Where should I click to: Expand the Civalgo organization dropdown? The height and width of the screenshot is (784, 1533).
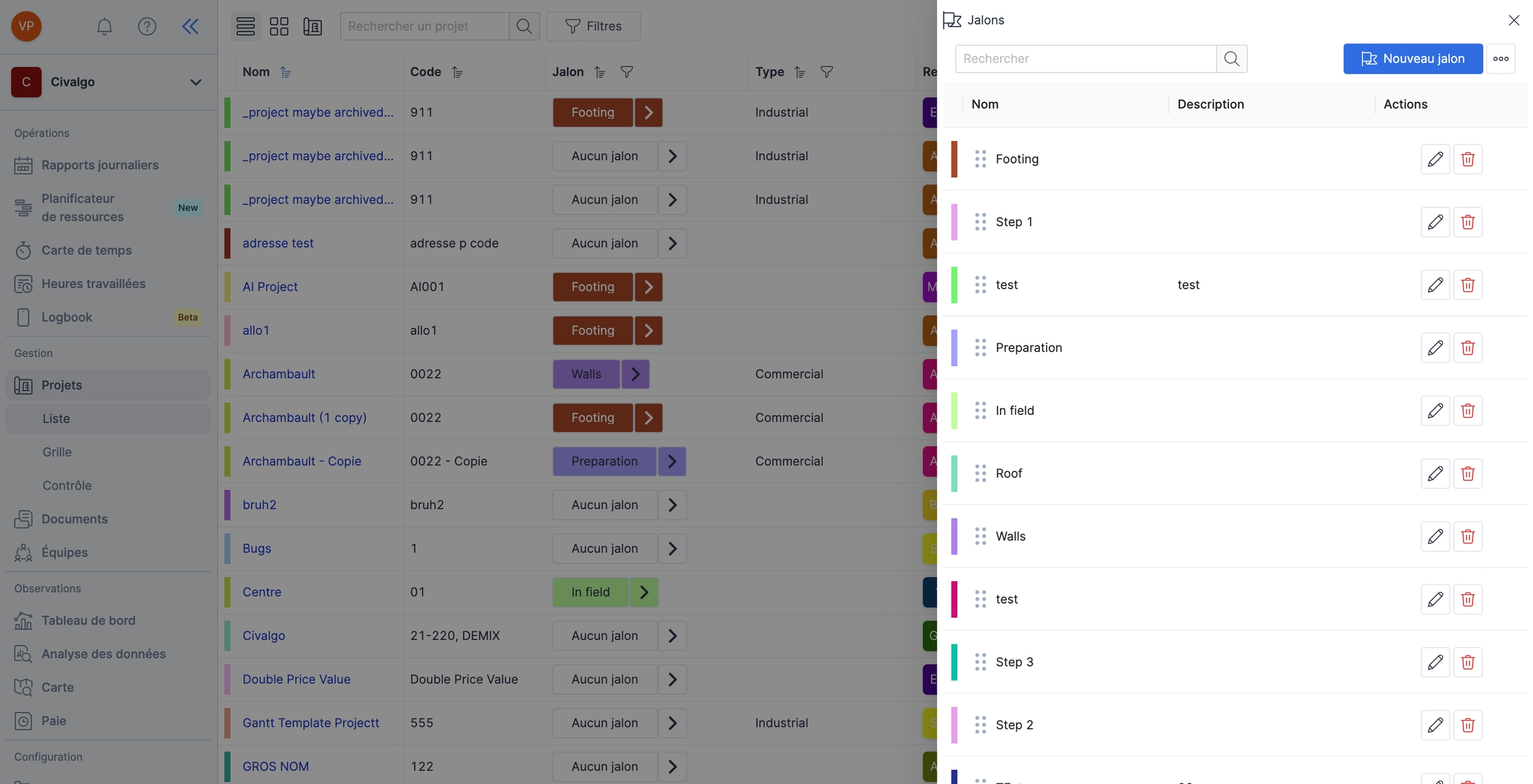[196, 82]
